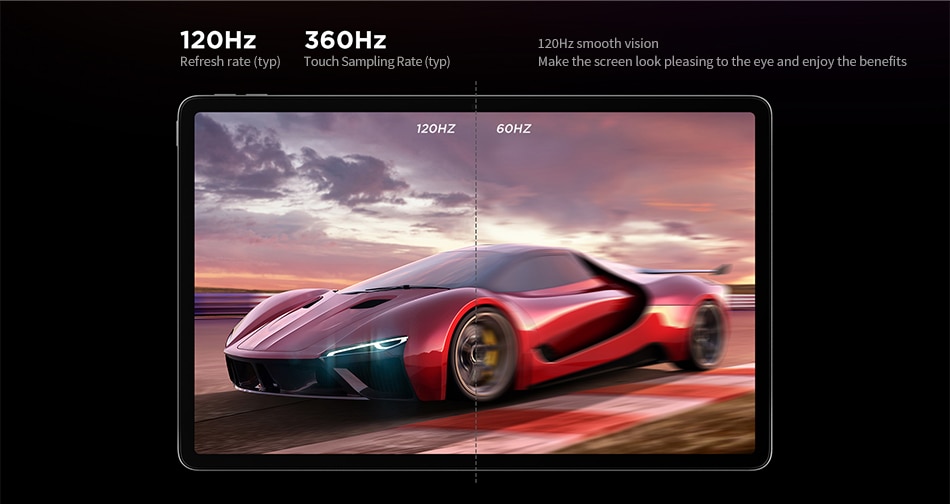This screenshot has height=504, width=950.
Task: Click the "120Hz smooth vision" text line
Action: 598,44
